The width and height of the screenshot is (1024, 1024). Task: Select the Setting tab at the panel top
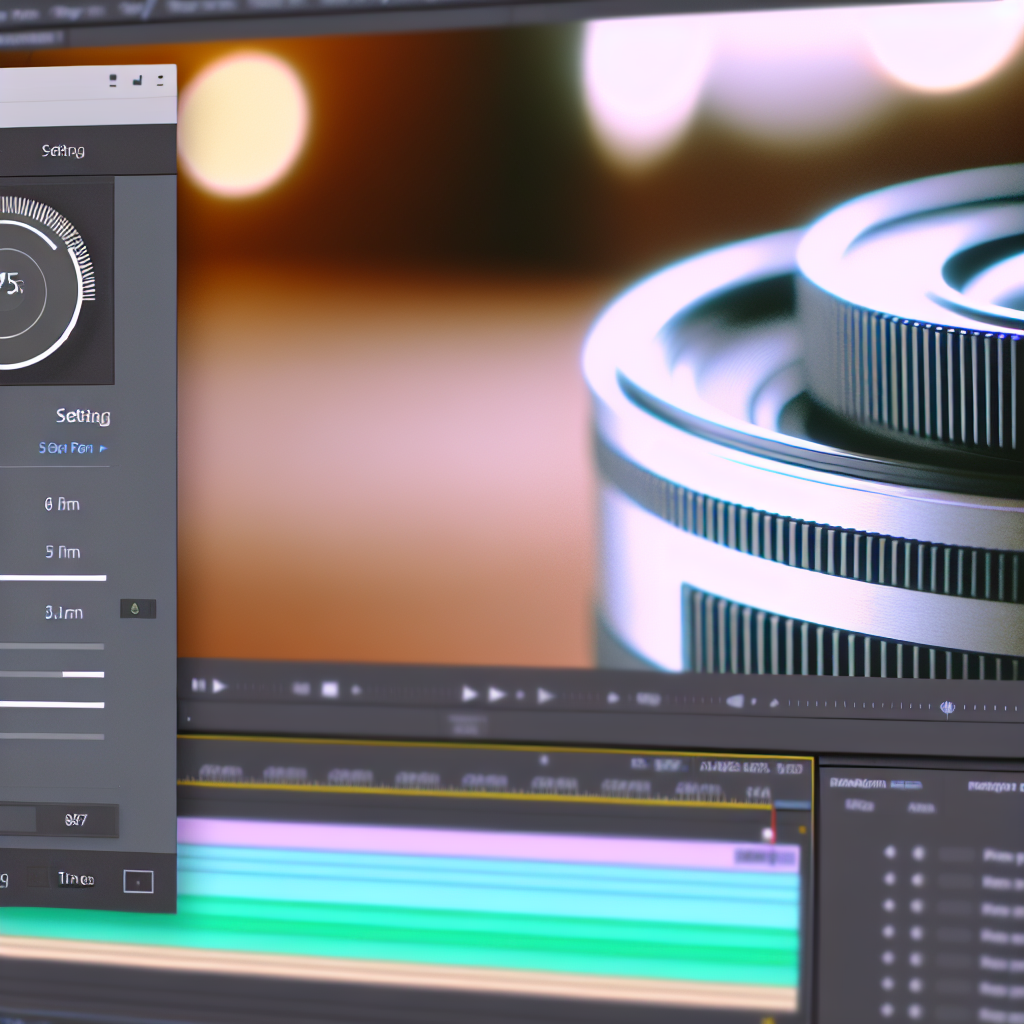[63, 151]
